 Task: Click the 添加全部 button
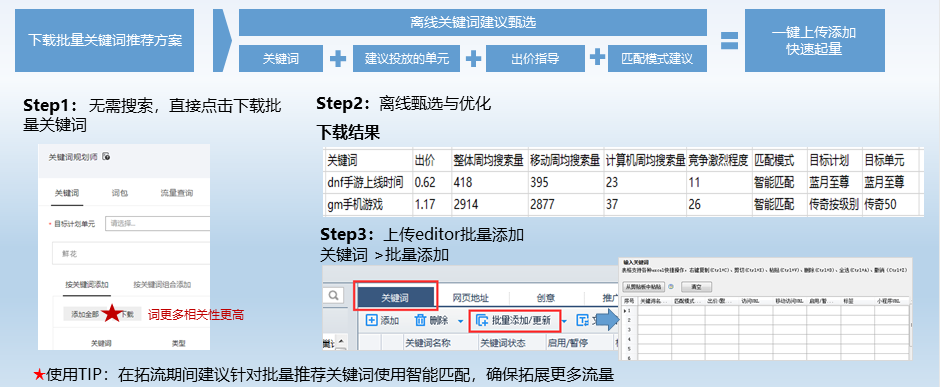(85, 314)
